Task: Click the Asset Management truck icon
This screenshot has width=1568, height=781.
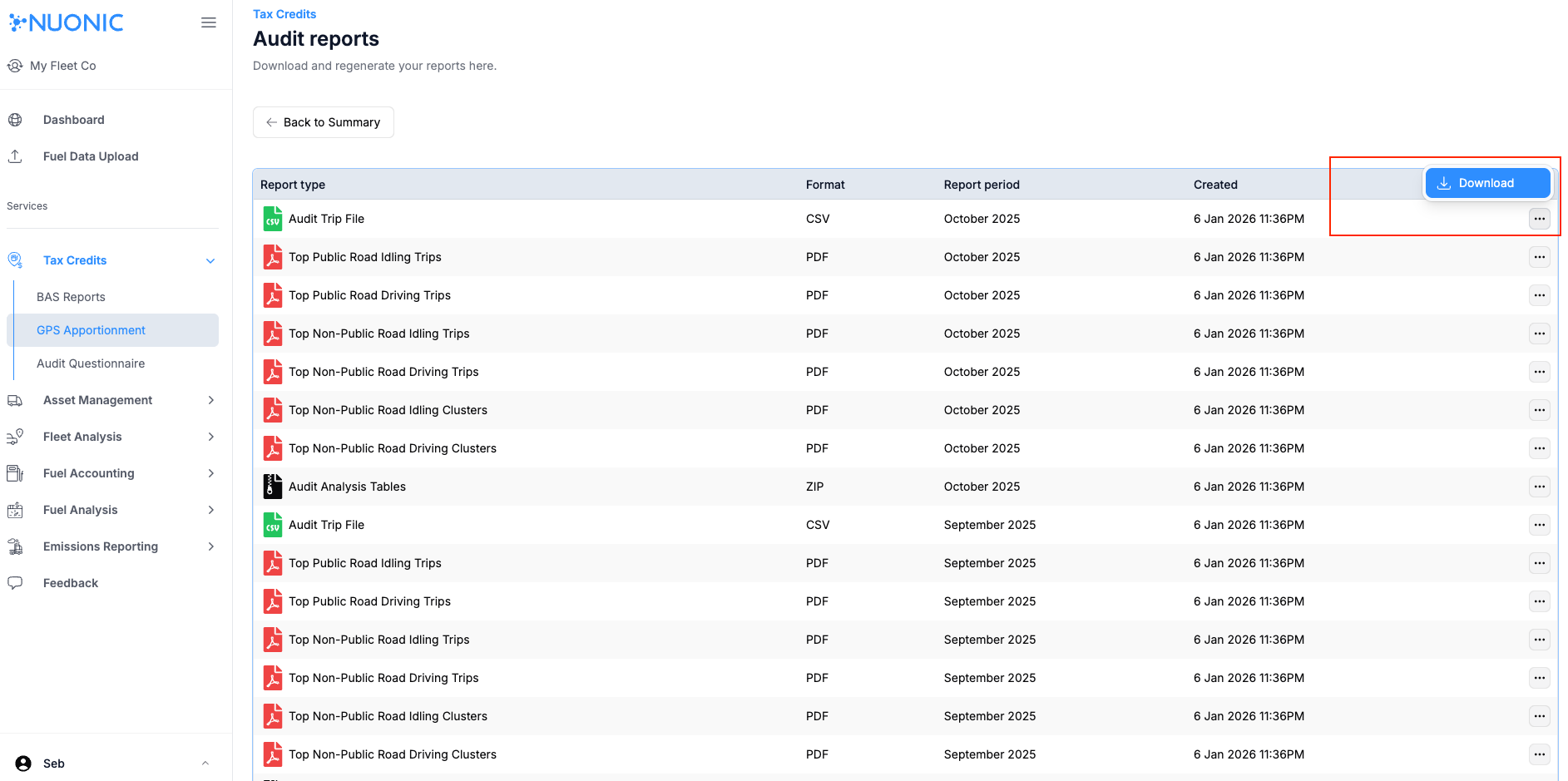Action: 15,400
